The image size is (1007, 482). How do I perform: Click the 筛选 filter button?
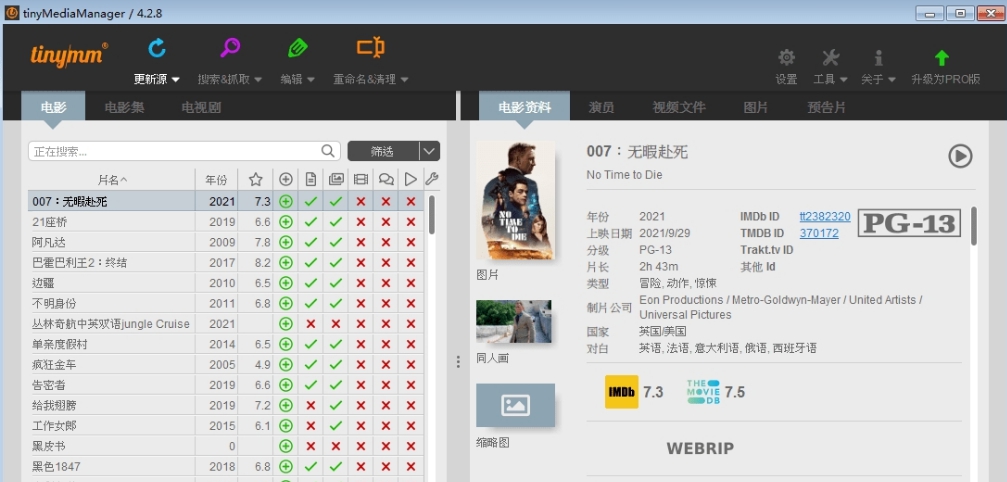(x=383, y=151)
